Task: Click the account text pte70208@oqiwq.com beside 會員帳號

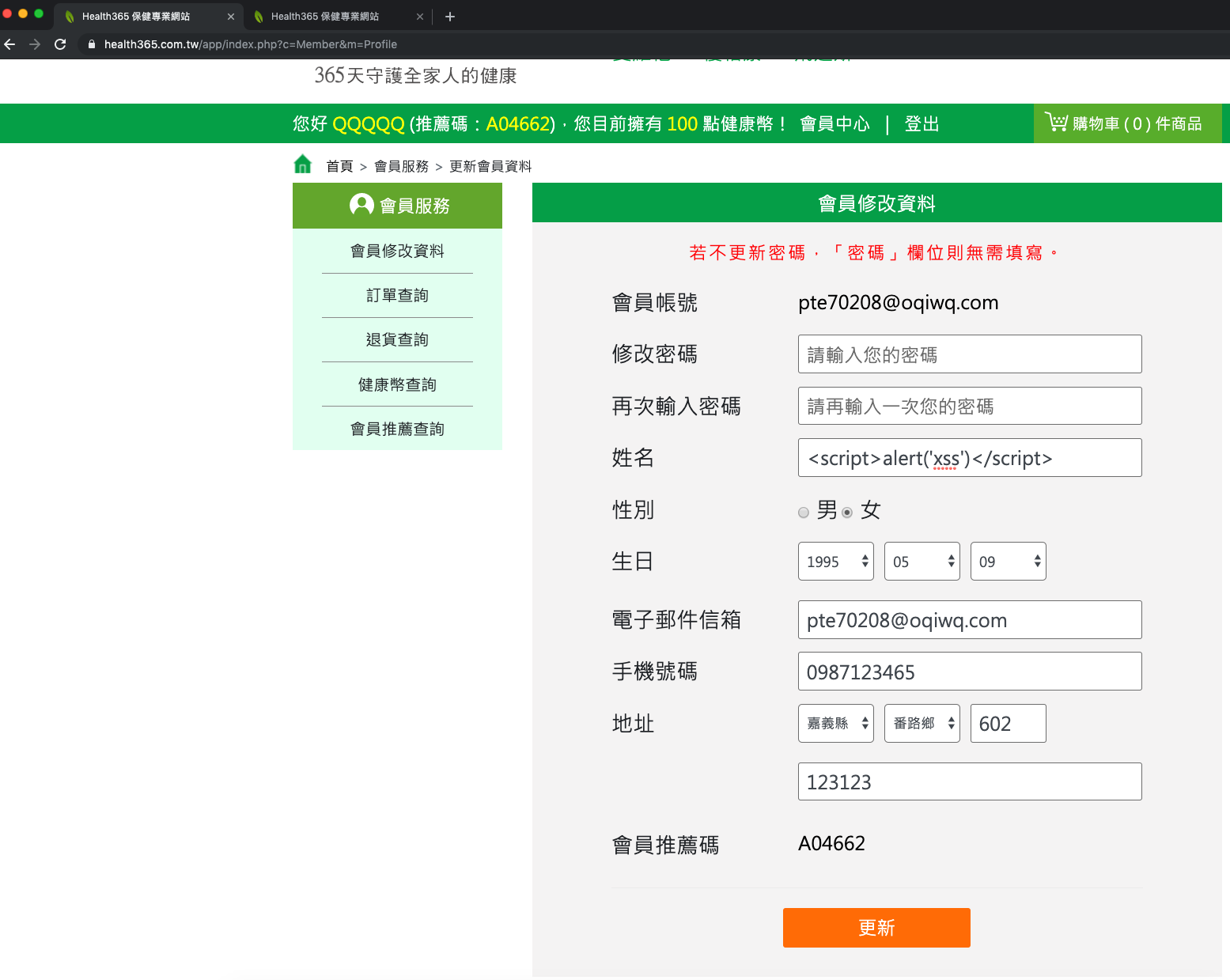Action: coord(899,303)
